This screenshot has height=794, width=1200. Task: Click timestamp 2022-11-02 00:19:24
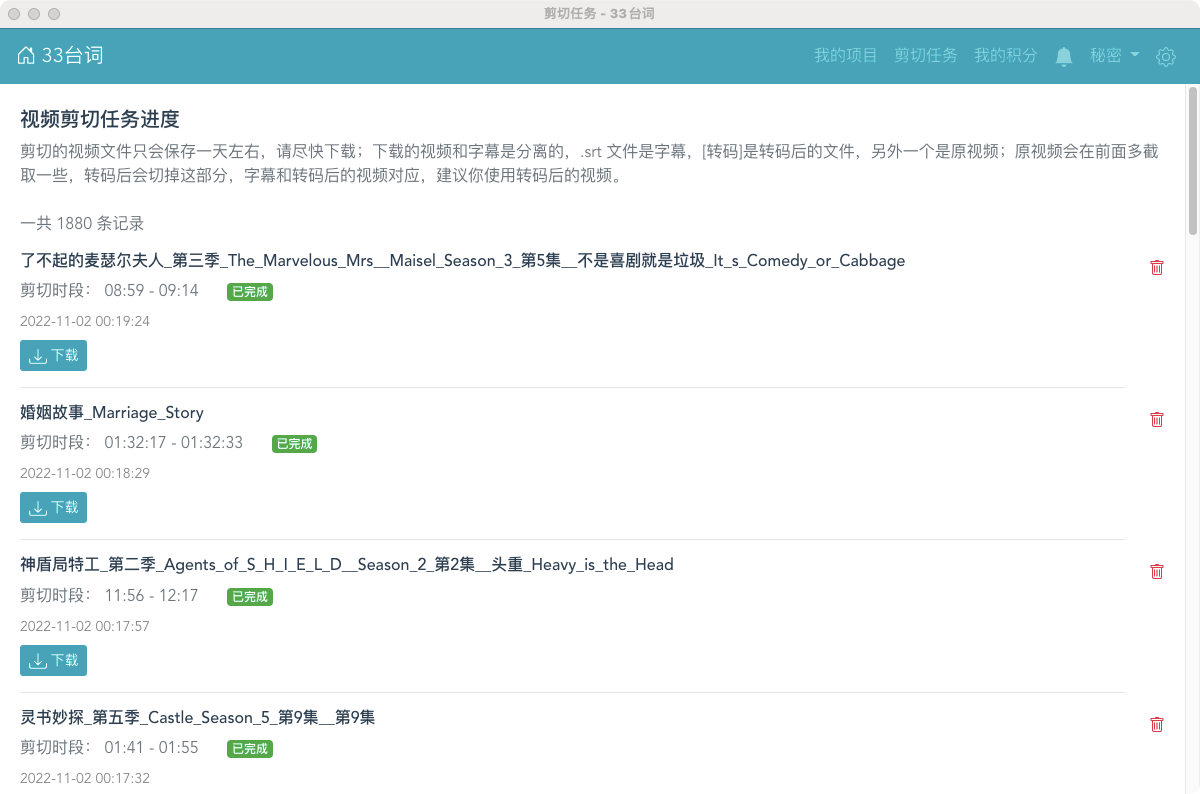coord(85,322)
